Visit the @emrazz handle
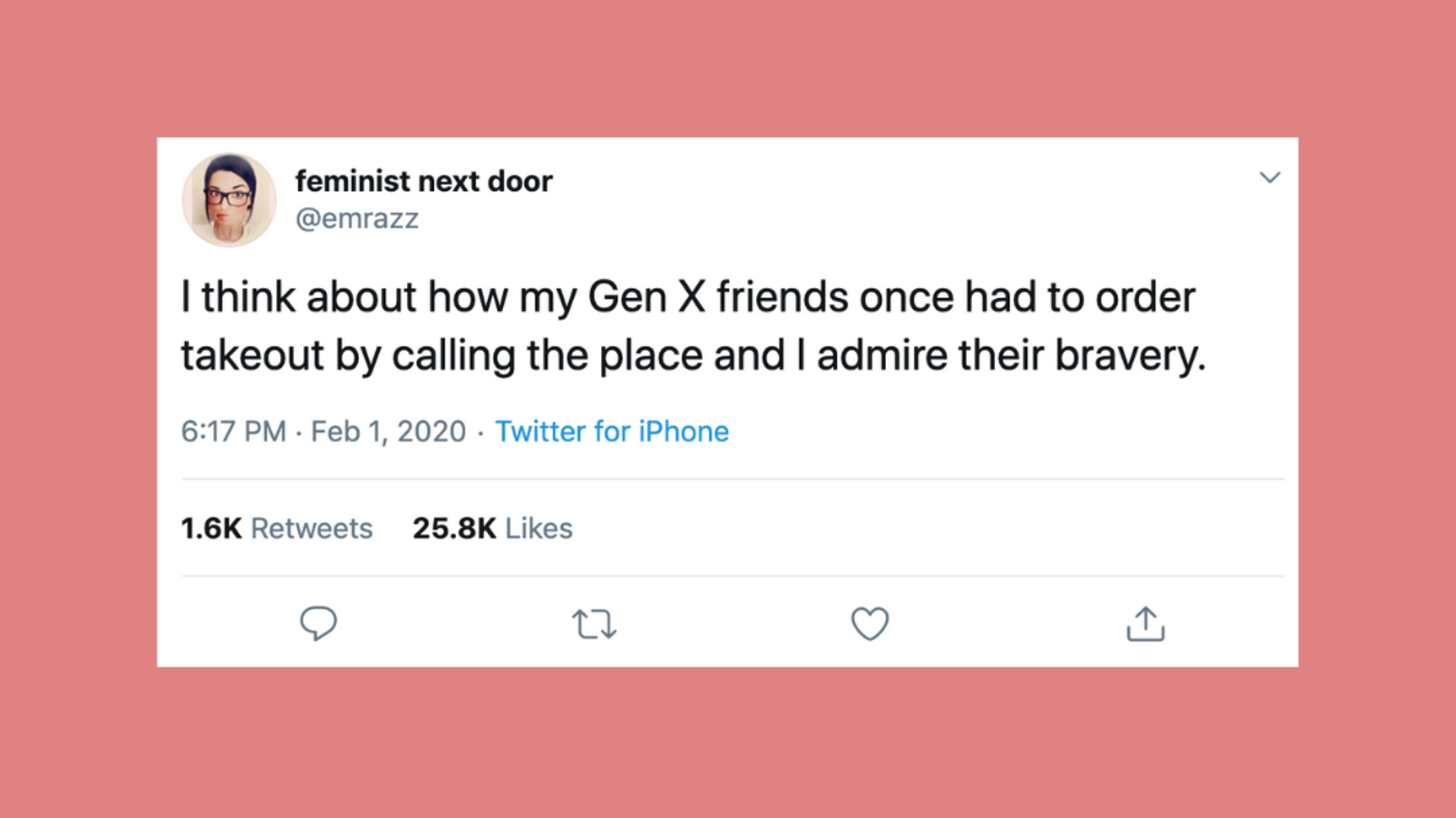Image resolution: width=1456 pixels, height=818 pixels. coord(357,219)
